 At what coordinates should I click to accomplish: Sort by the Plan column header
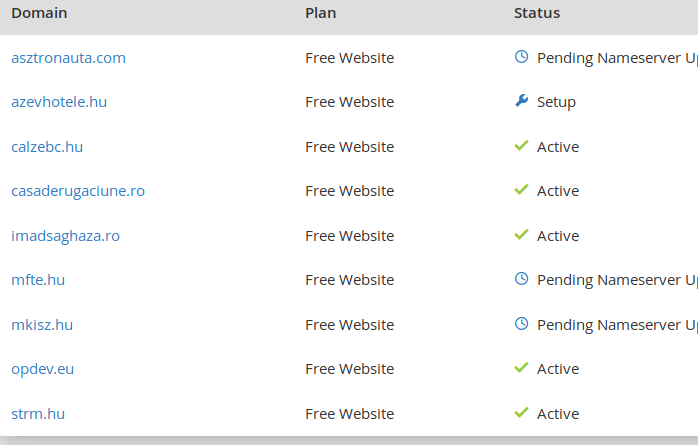(x=321, y=13)
